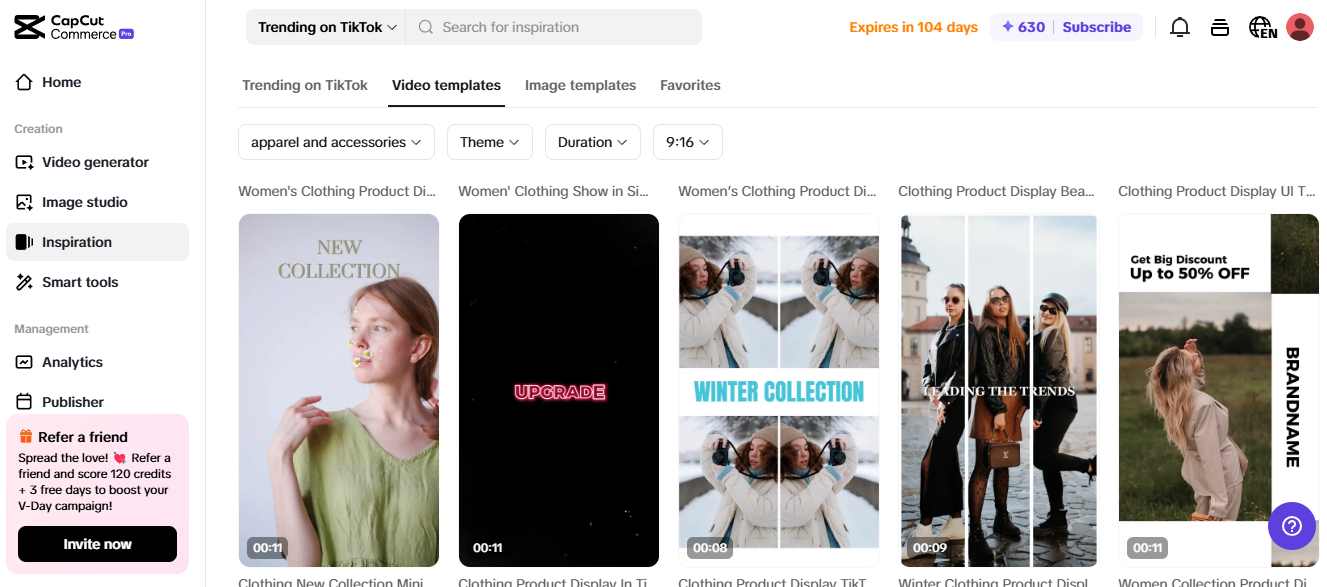Click the Refer a friend heading
This screenshot has height=587, width=1327.
pyautogui.click(x=83, y=436)
